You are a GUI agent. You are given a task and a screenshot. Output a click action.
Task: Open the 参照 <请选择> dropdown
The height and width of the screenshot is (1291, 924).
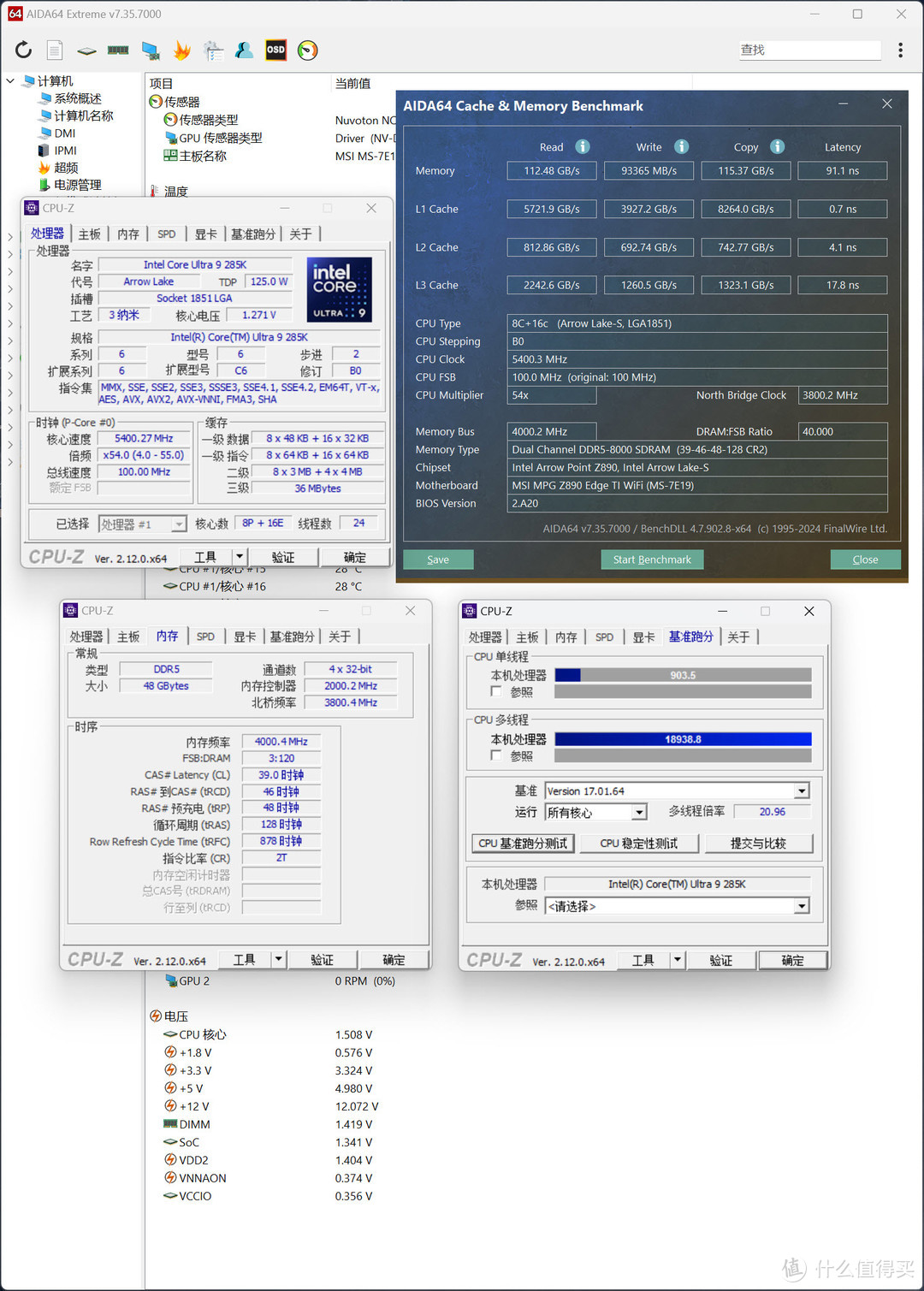tap(802, 906)
